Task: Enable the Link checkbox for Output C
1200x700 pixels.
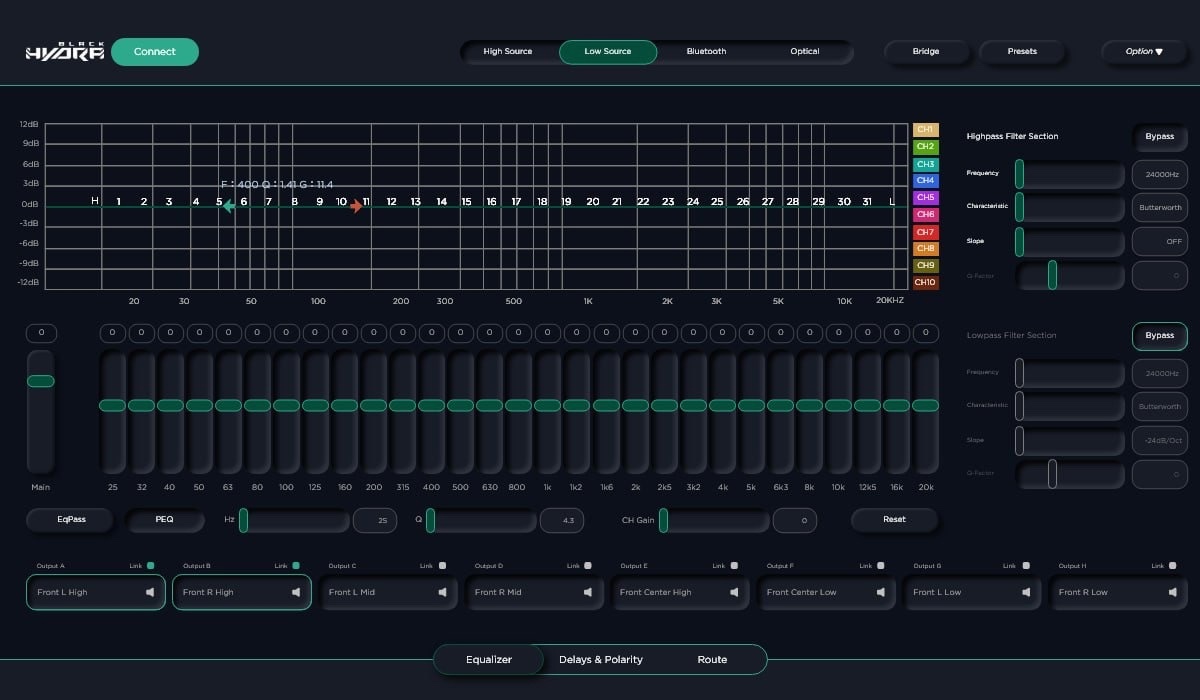Action: coord(442,566)
